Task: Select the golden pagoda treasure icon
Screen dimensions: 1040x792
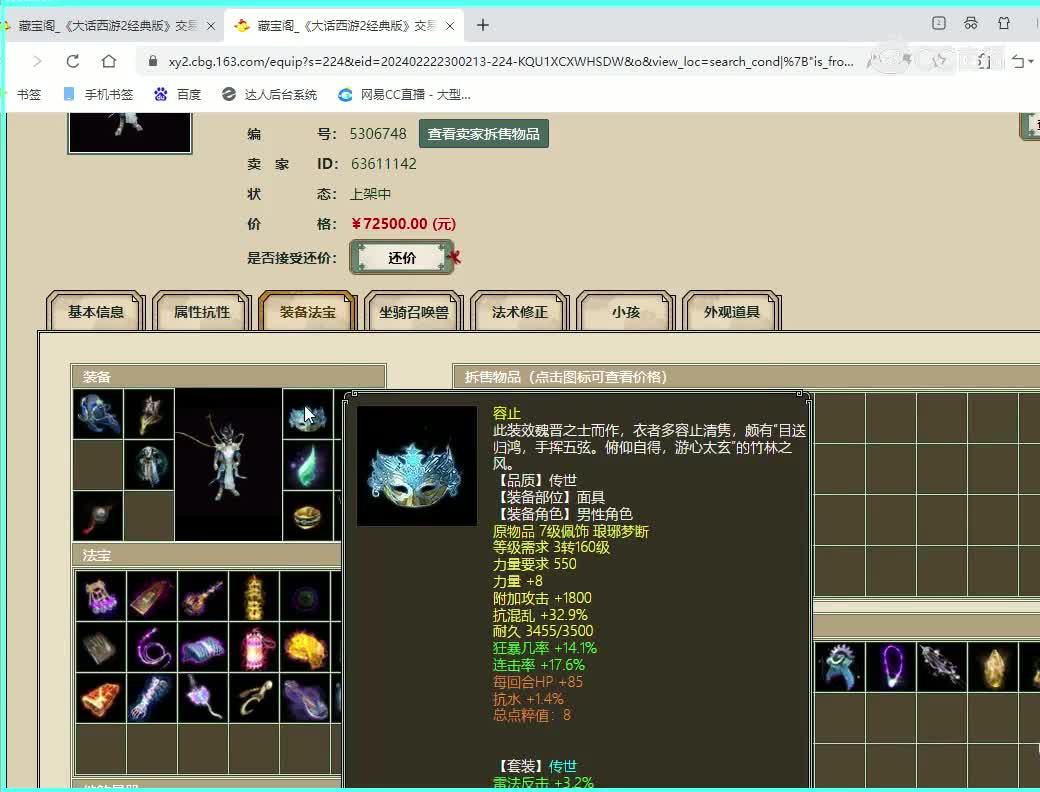Action: click(254, 596)
